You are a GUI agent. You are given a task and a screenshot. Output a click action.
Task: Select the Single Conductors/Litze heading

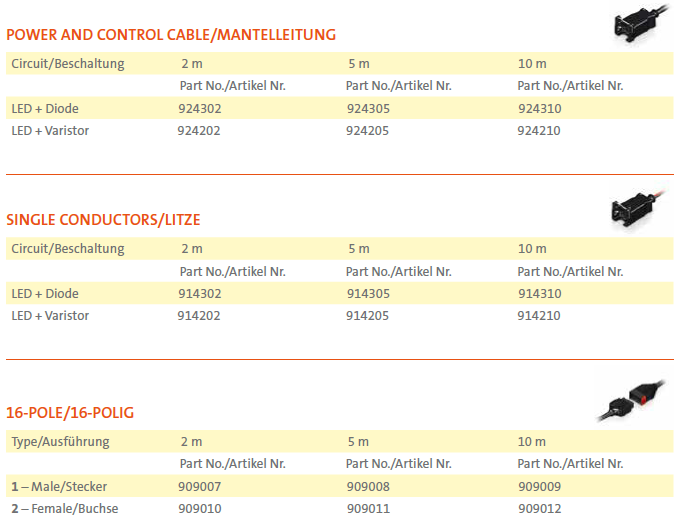(110, 219)
